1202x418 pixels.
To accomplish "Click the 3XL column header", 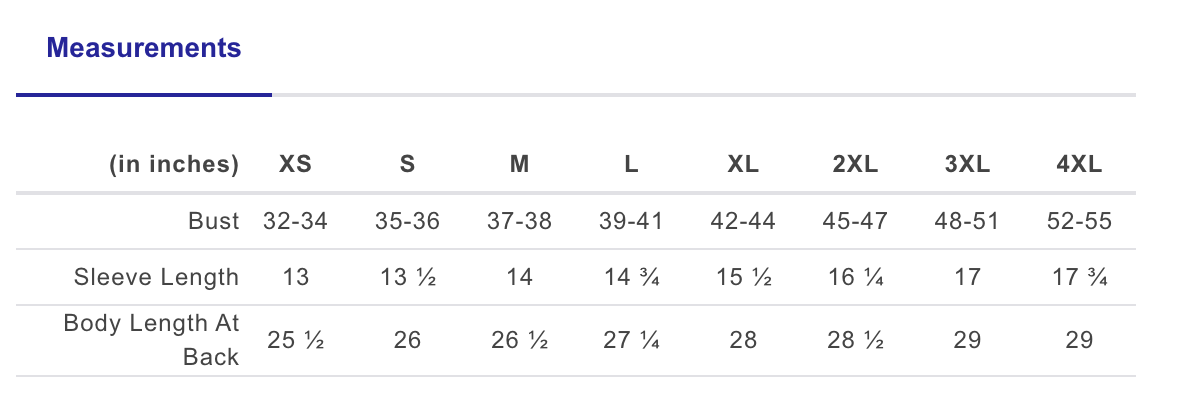I will coord(967,165).
